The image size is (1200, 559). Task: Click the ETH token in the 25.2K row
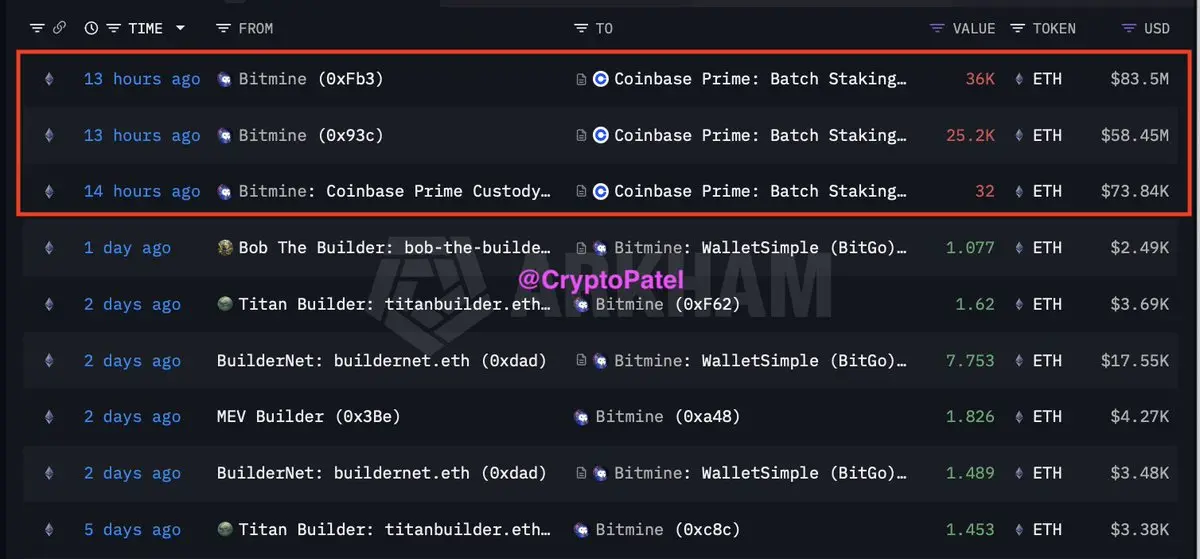1046,135
